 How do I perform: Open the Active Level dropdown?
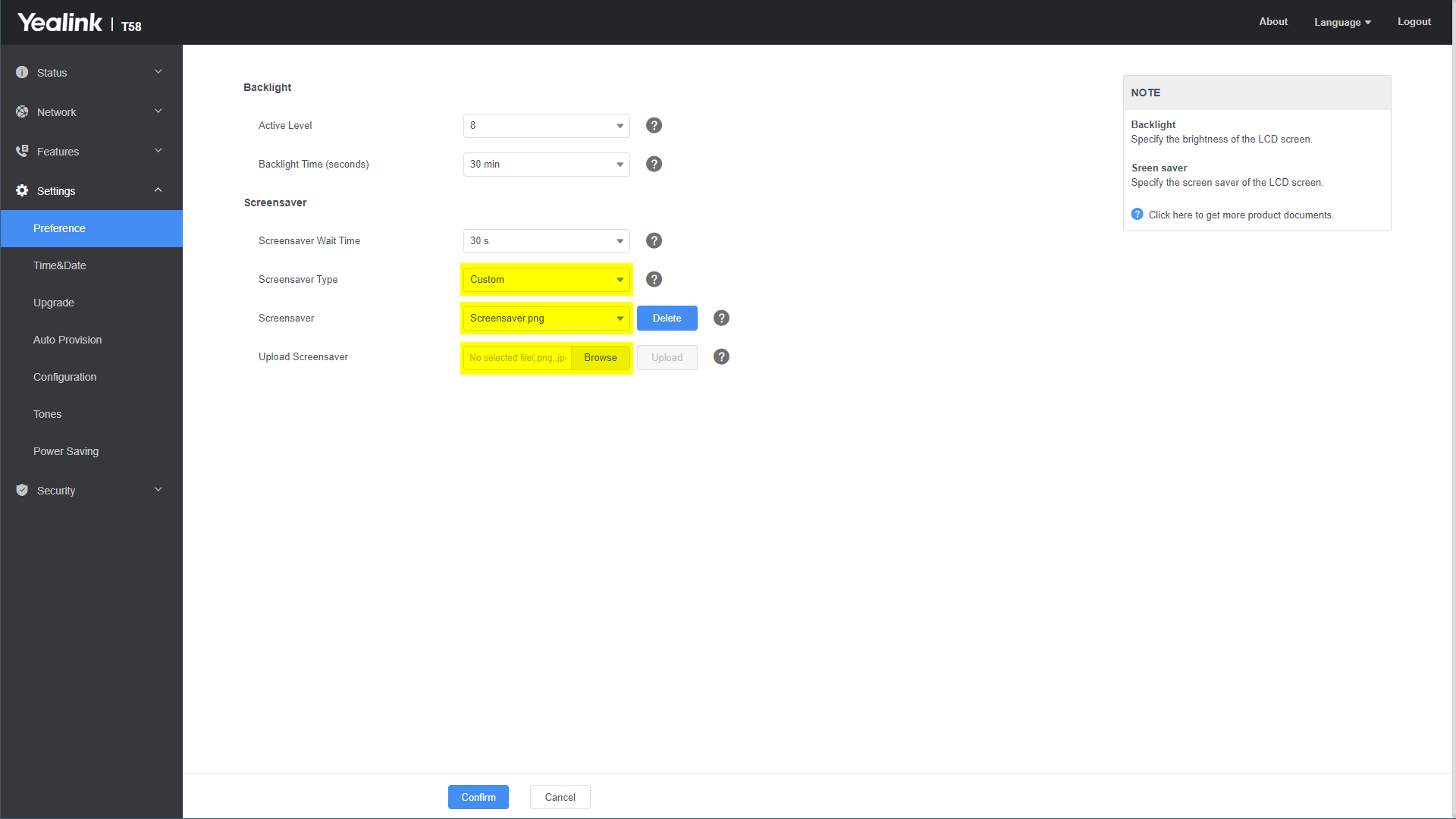pyautogui.click(x=546, y=126)
